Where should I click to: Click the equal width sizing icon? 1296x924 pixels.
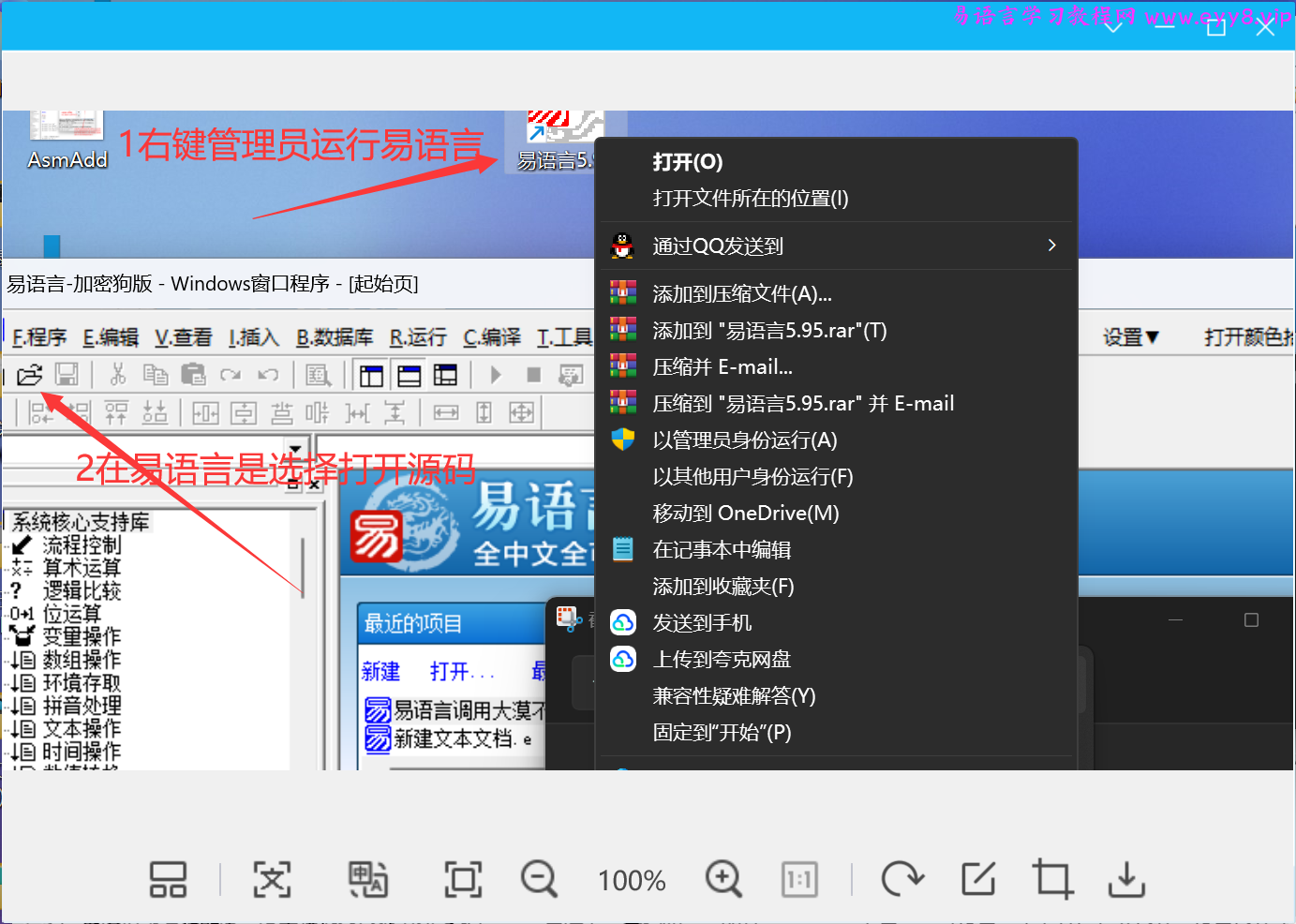tap(446, 412)
